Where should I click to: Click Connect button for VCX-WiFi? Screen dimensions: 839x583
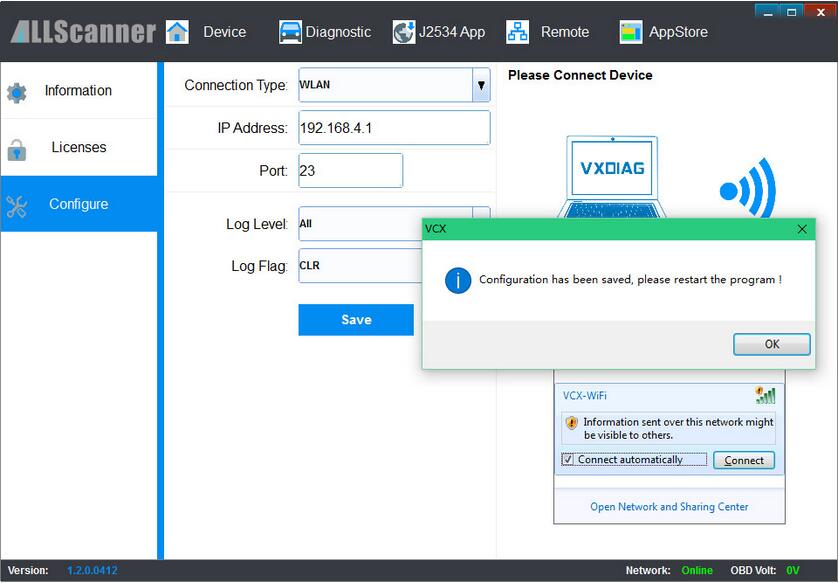coord(744,460)
